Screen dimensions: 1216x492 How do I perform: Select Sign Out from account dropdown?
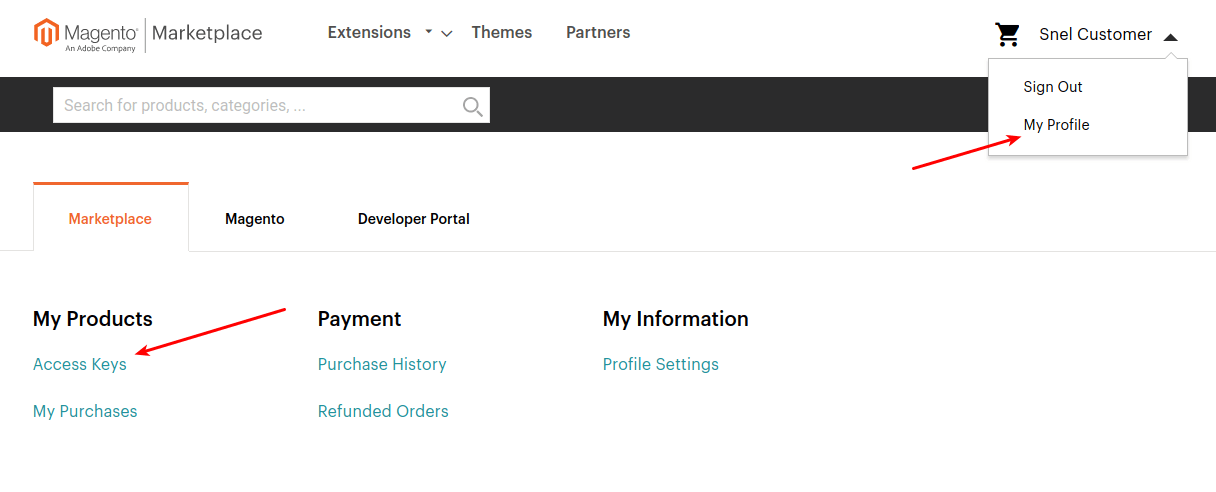1053,87
